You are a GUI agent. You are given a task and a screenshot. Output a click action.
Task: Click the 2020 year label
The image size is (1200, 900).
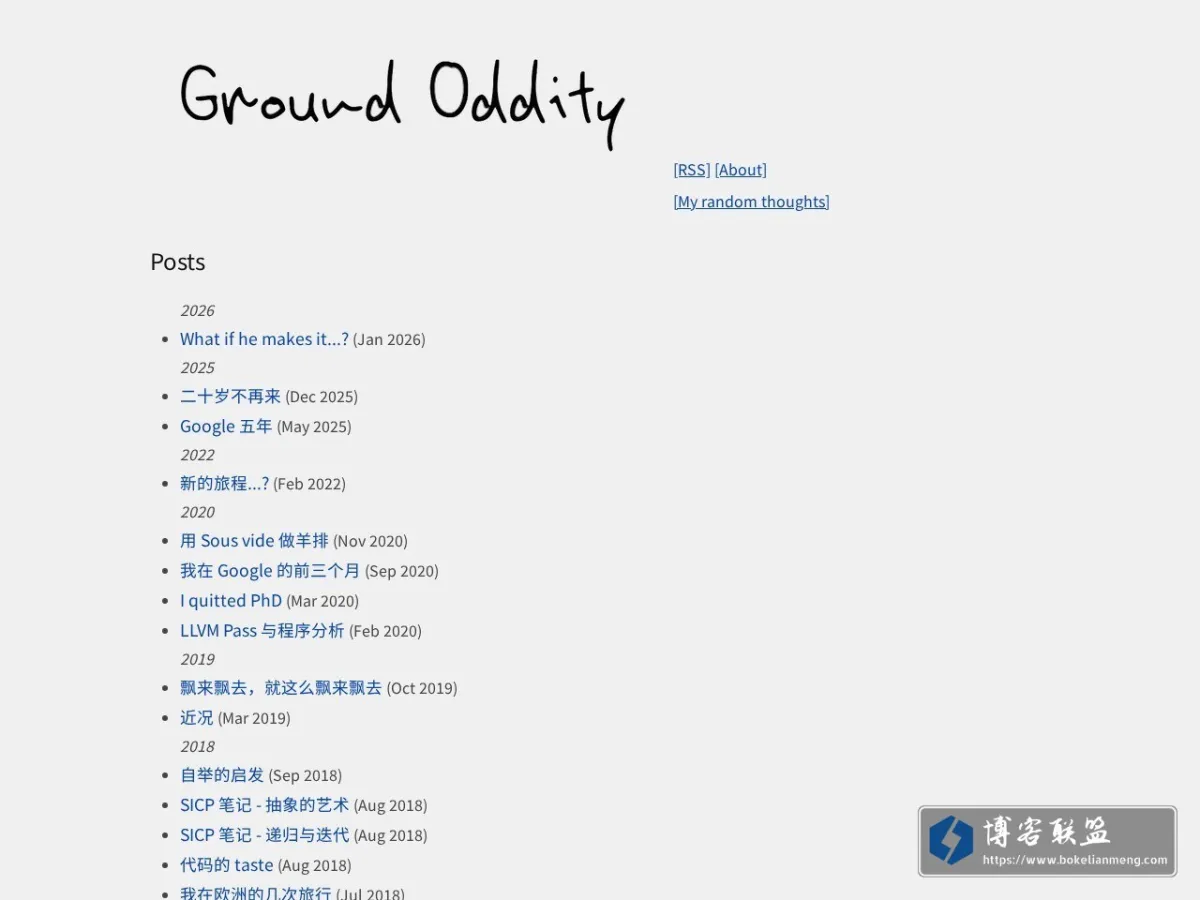(198, 511)
